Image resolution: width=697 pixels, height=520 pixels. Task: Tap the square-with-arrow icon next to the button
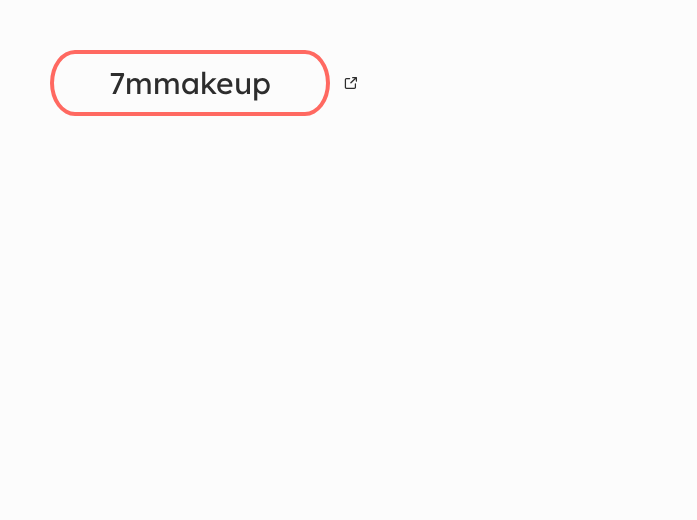(351, 83)
